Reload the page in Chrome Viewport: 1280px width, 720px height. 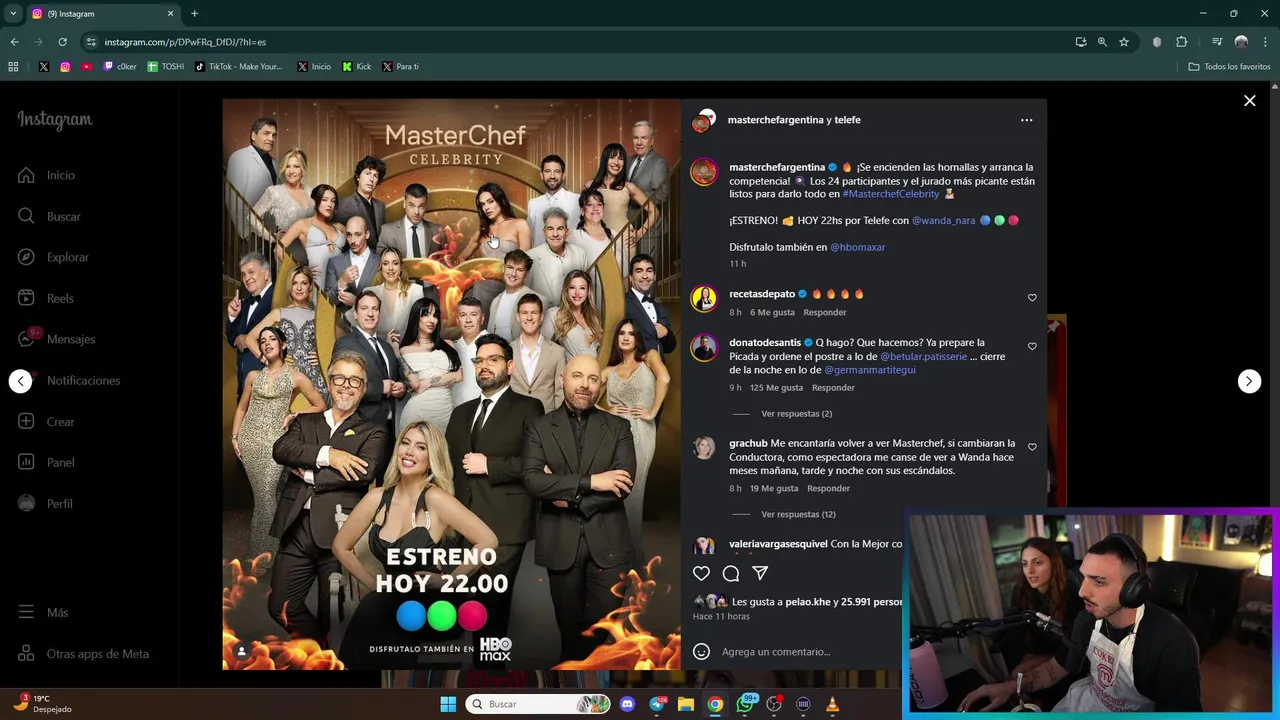62,42
